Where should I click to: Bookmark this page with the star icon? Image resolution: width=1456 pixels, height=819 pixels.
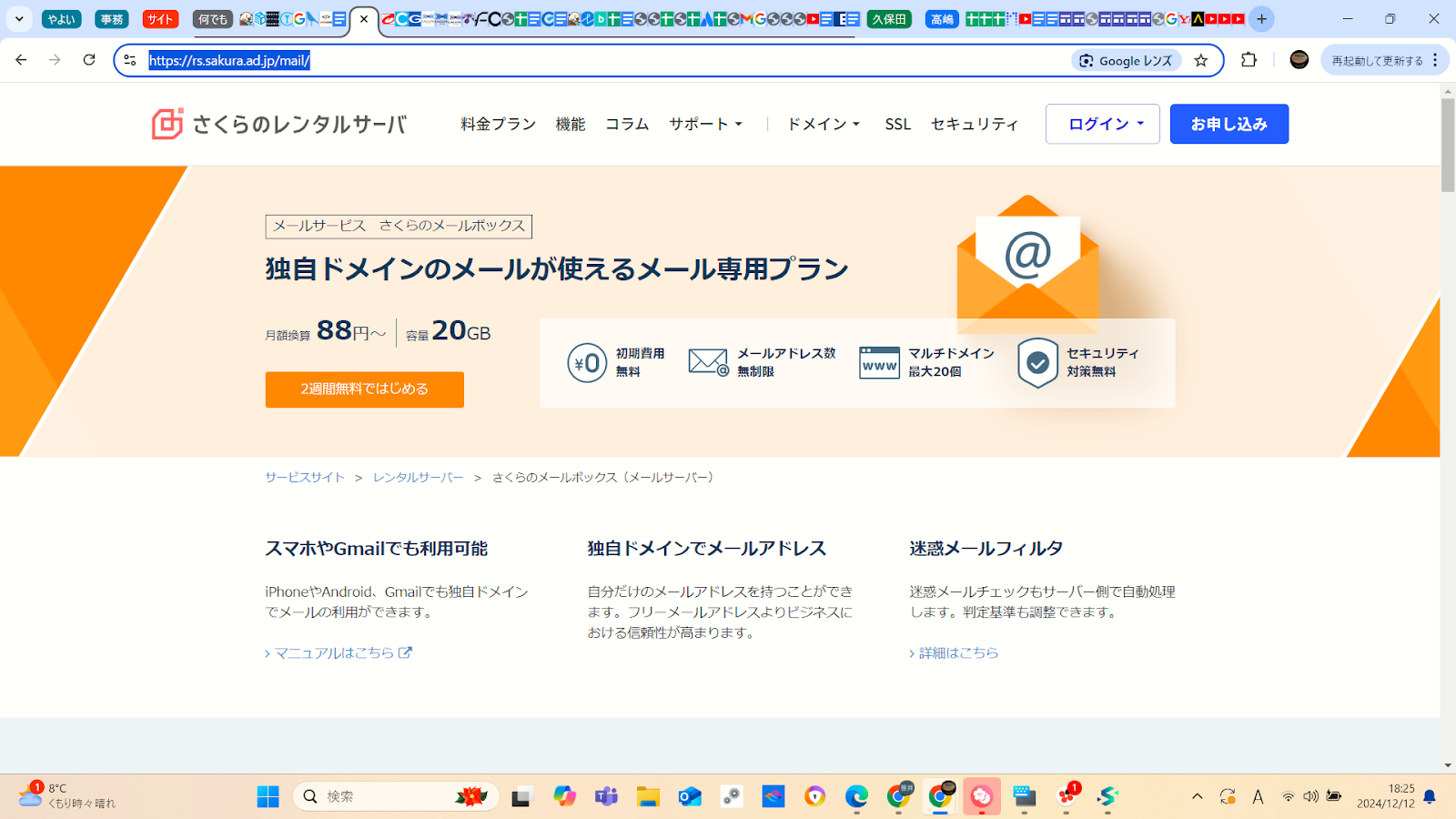(x=1201, y=60)
